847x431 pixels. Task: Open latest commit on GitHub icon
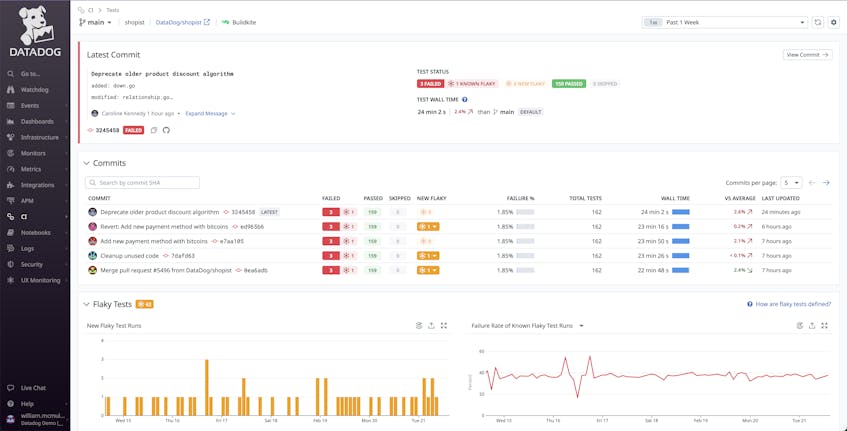point(166,130)
